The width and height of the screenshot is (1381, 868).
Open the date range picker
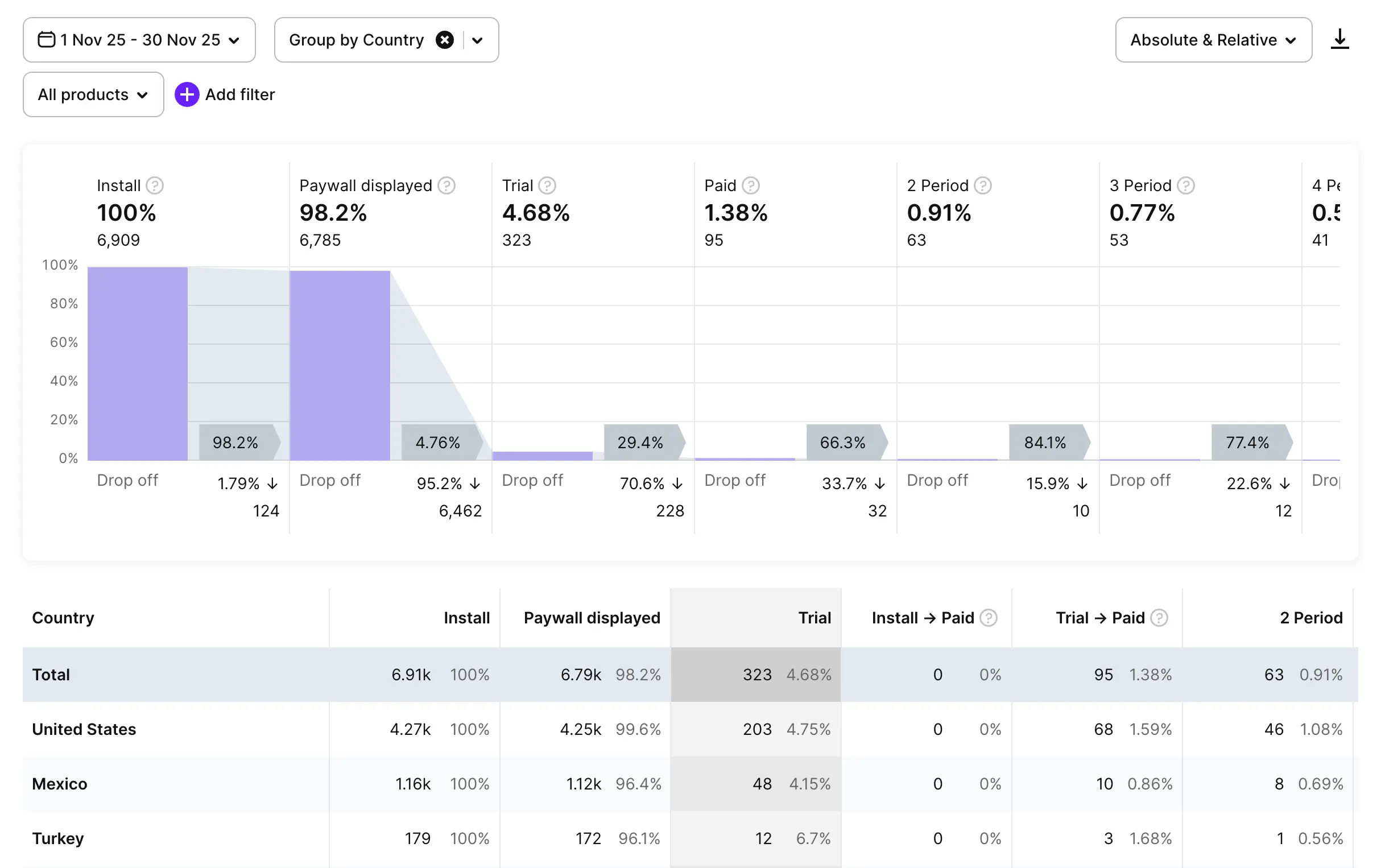pyautogui.click(x=140, y=40)
